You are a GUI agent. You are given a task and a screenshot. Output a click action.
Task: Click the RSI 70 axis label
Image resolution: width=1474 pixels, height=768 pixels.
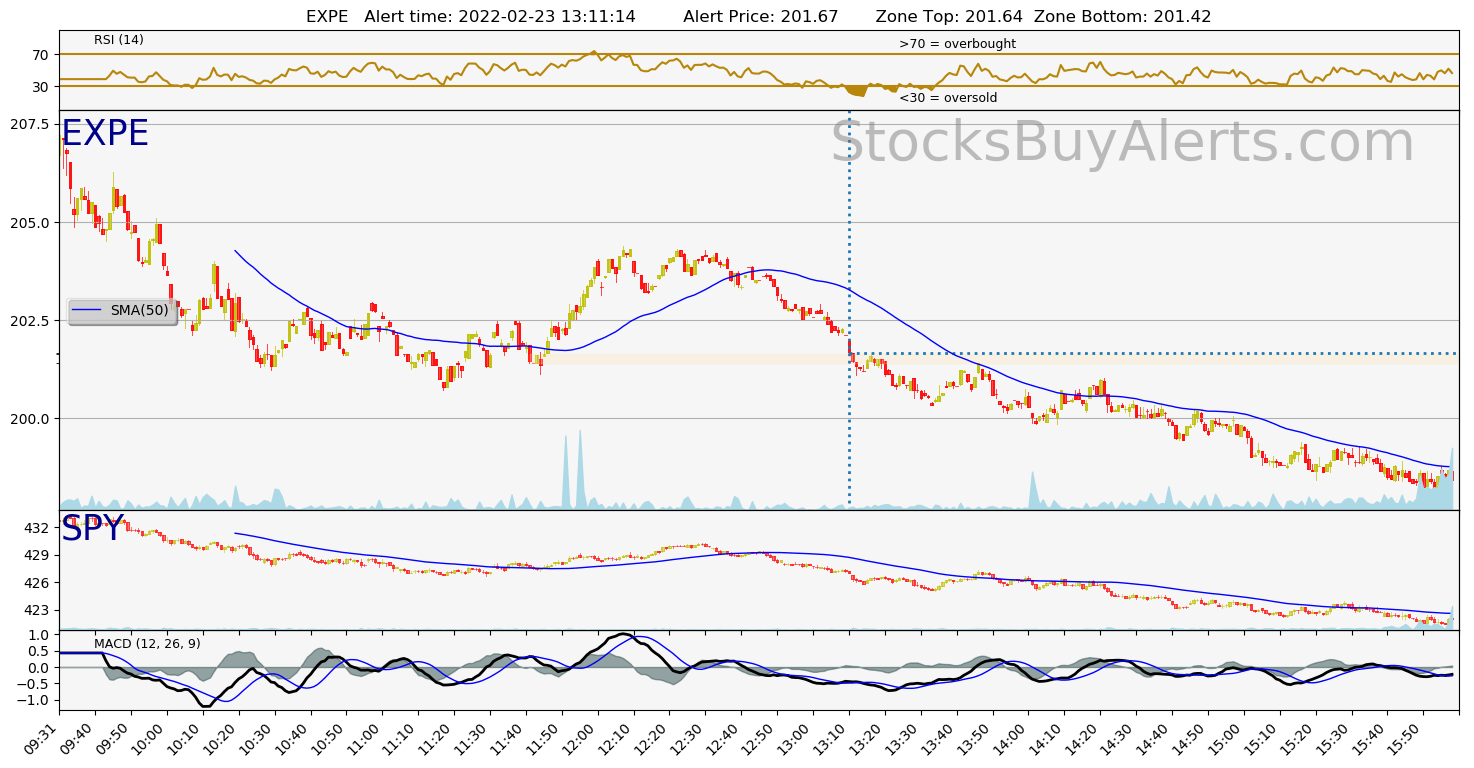coord(39,55)
